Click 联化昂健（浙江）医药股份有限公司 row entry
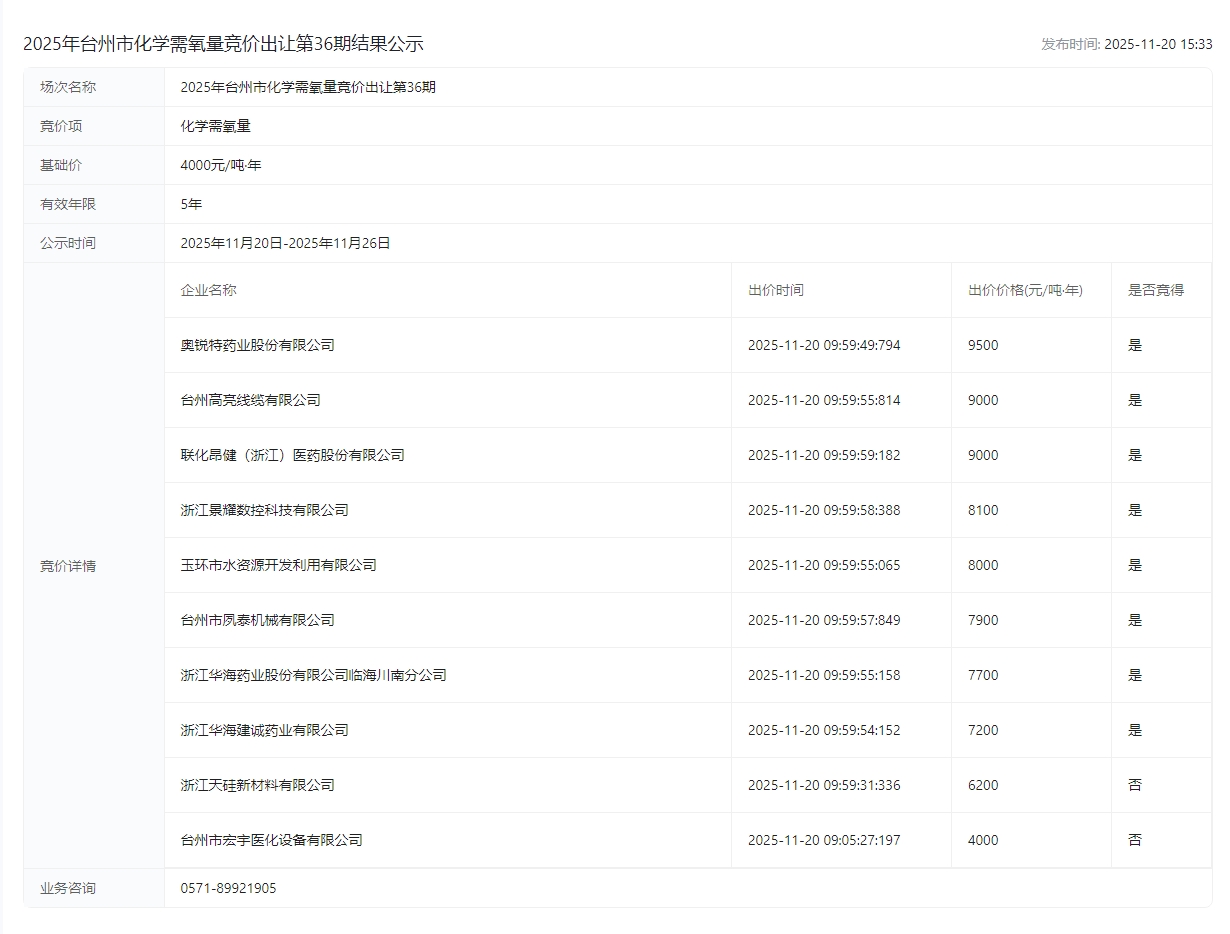1230x934 pixels. click(x=292, y=455)
